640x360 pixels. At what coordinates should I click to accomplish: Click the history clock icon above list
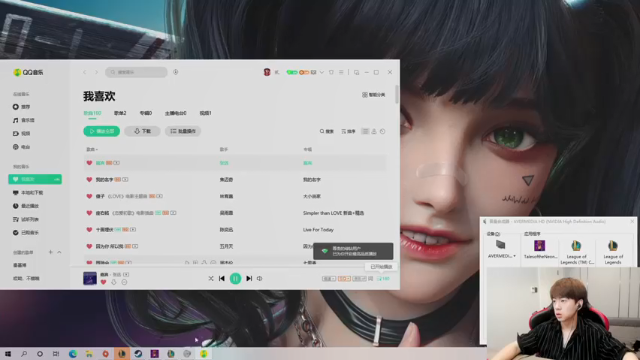382,131
